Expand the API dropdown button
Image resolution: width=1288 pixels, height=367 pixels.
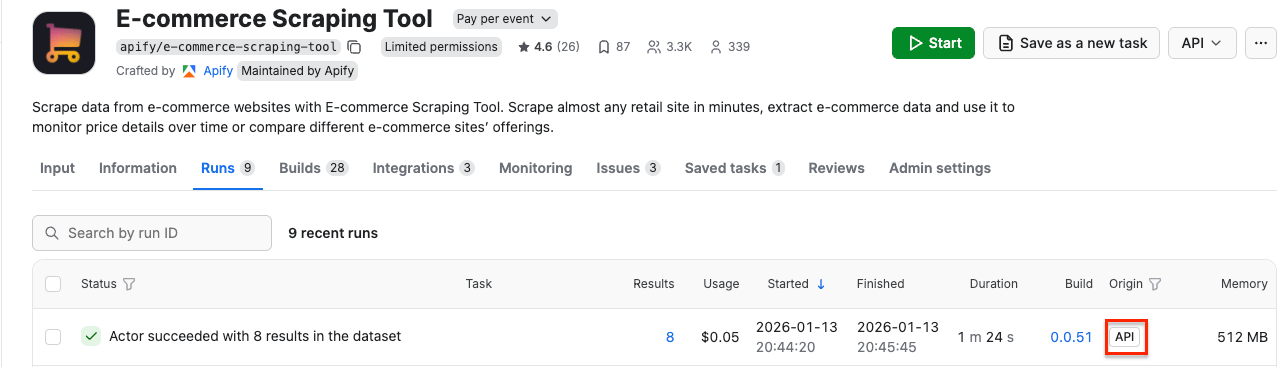[1202, 43]
